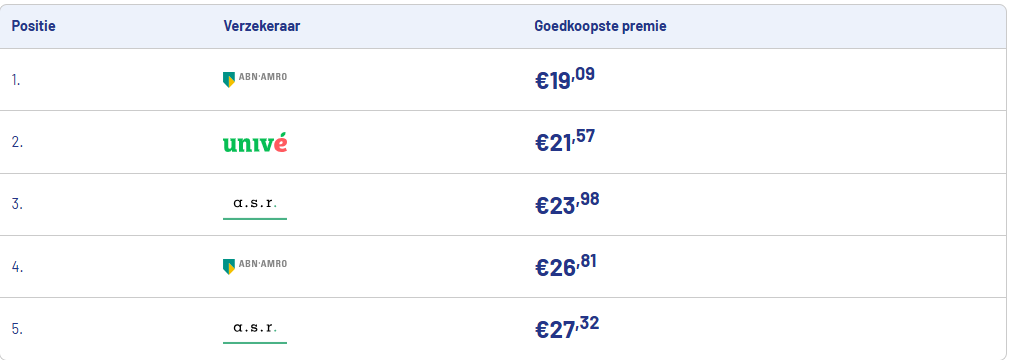Viewport: 1009px width, 360px height.
Task: Select the €23,98 premium price
Action: [x=567, y=204]
